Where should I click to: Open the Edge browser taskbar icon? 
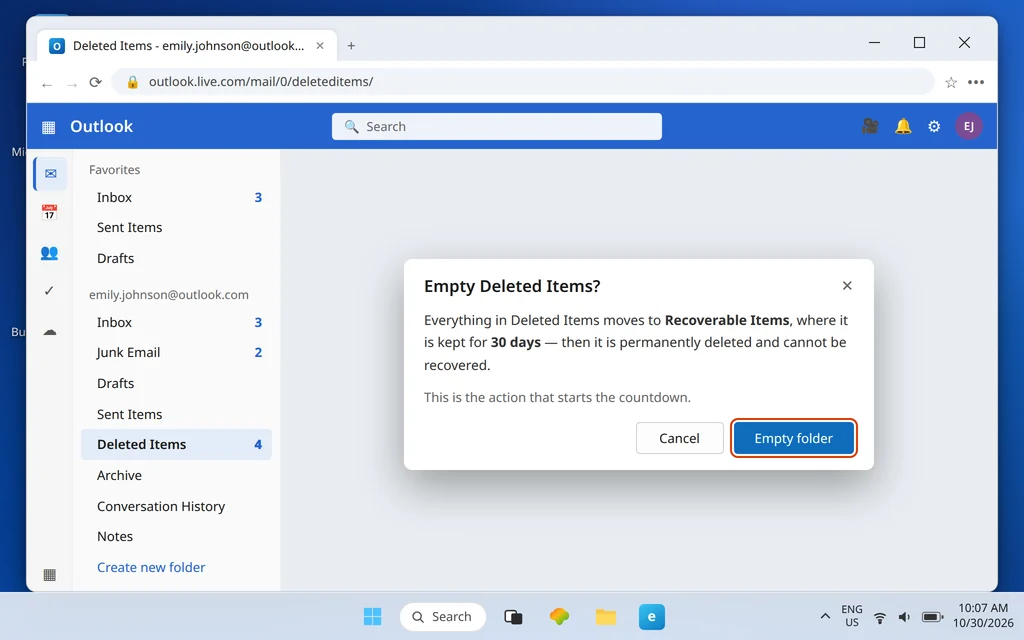coord(652,616)
